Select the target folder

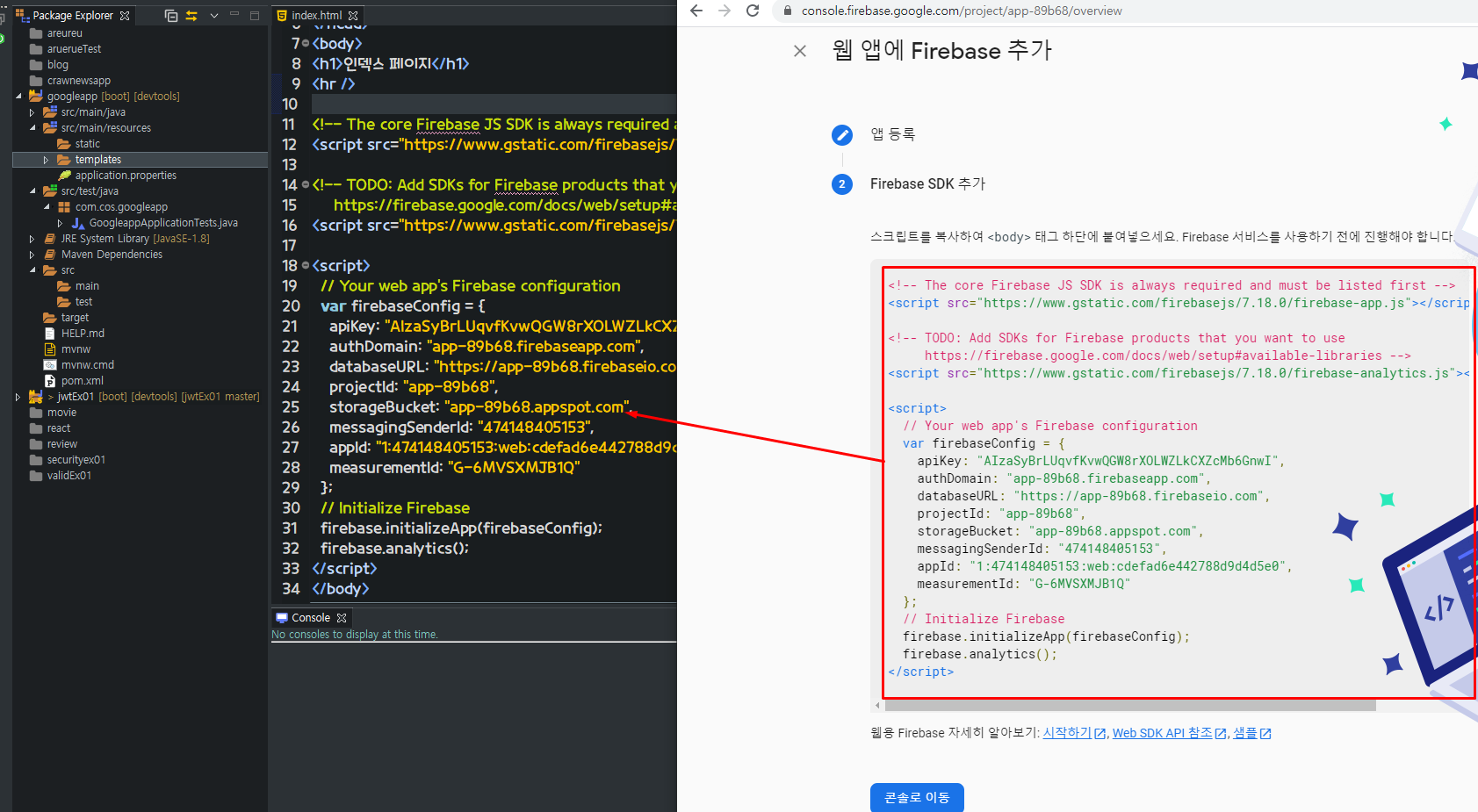pyautogui.click(x=75, y=318)
